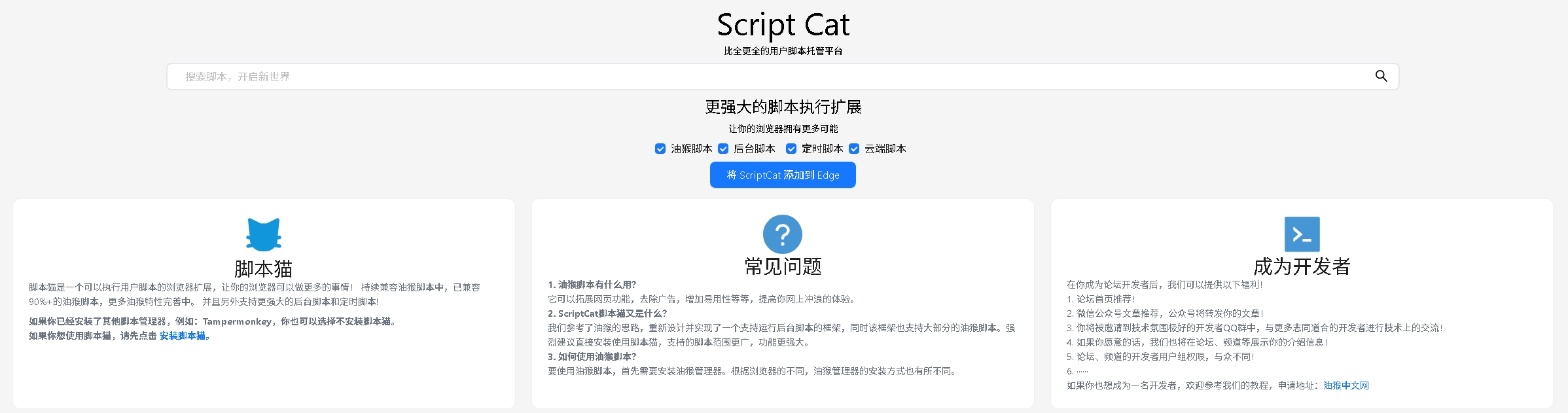Click question 2. ScriptCat脚本猫又是什么?

pos(607,314)
